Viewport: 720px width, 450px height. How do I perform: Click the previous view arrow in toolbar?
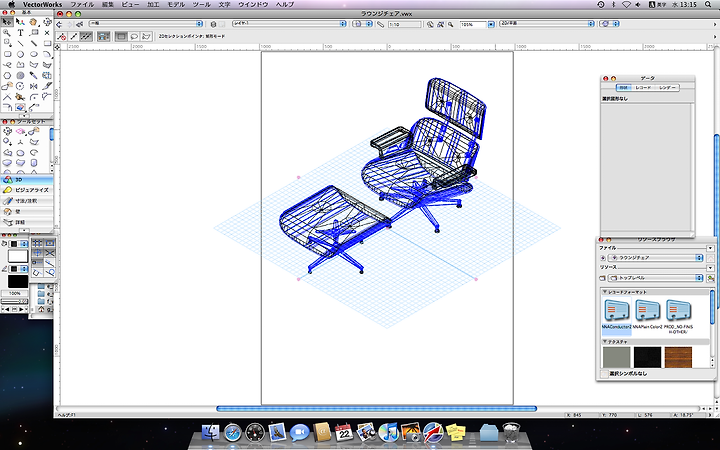coord(59,24)
